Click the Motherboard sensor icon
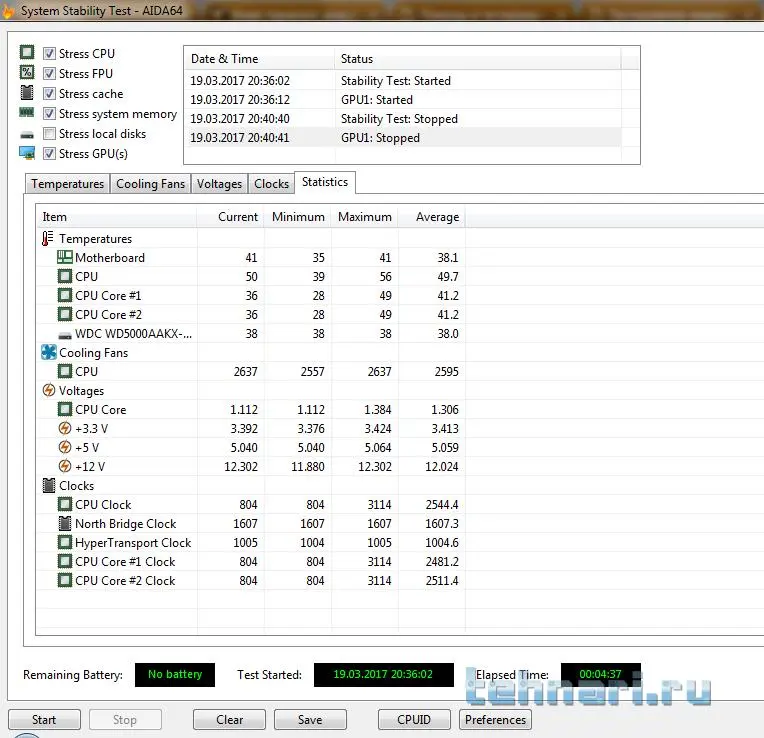 click(65, 258)
